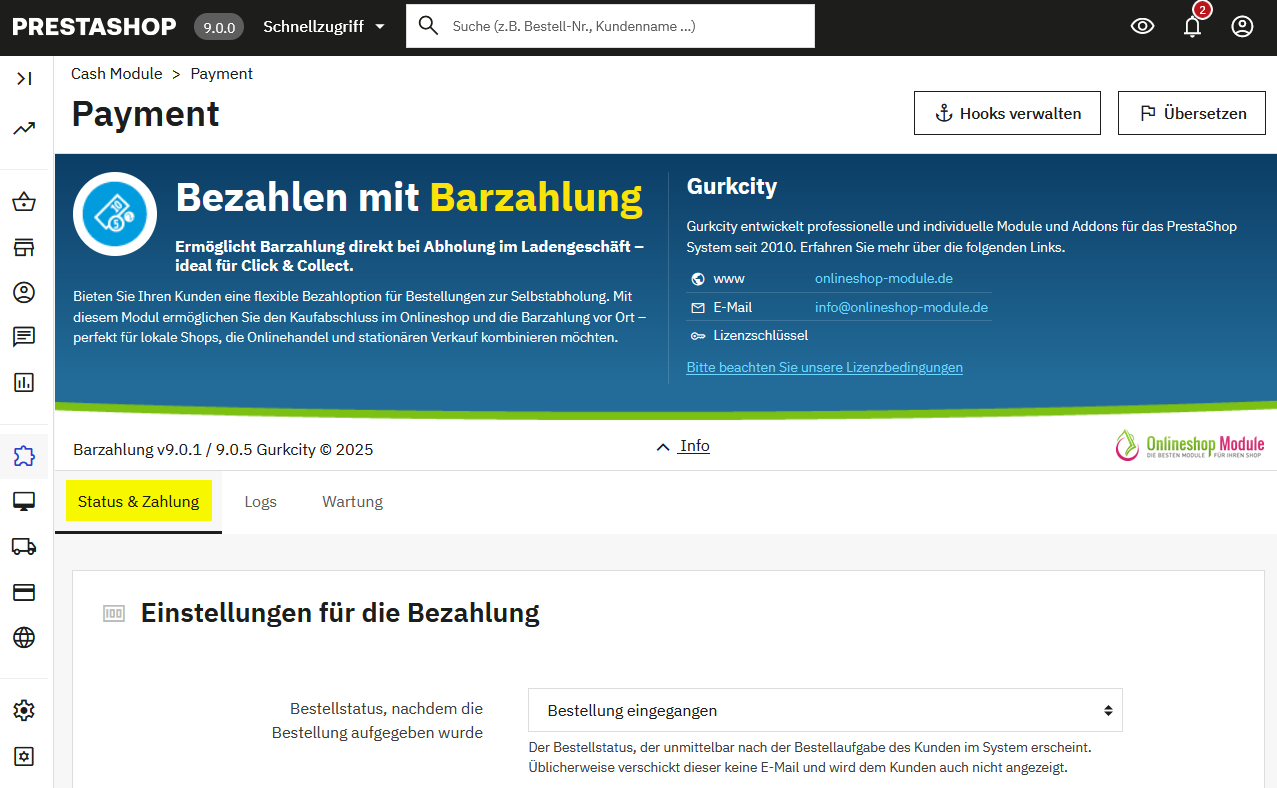Click the Hooks verwalten button
1277x788 pixels.
[1007, 113]
